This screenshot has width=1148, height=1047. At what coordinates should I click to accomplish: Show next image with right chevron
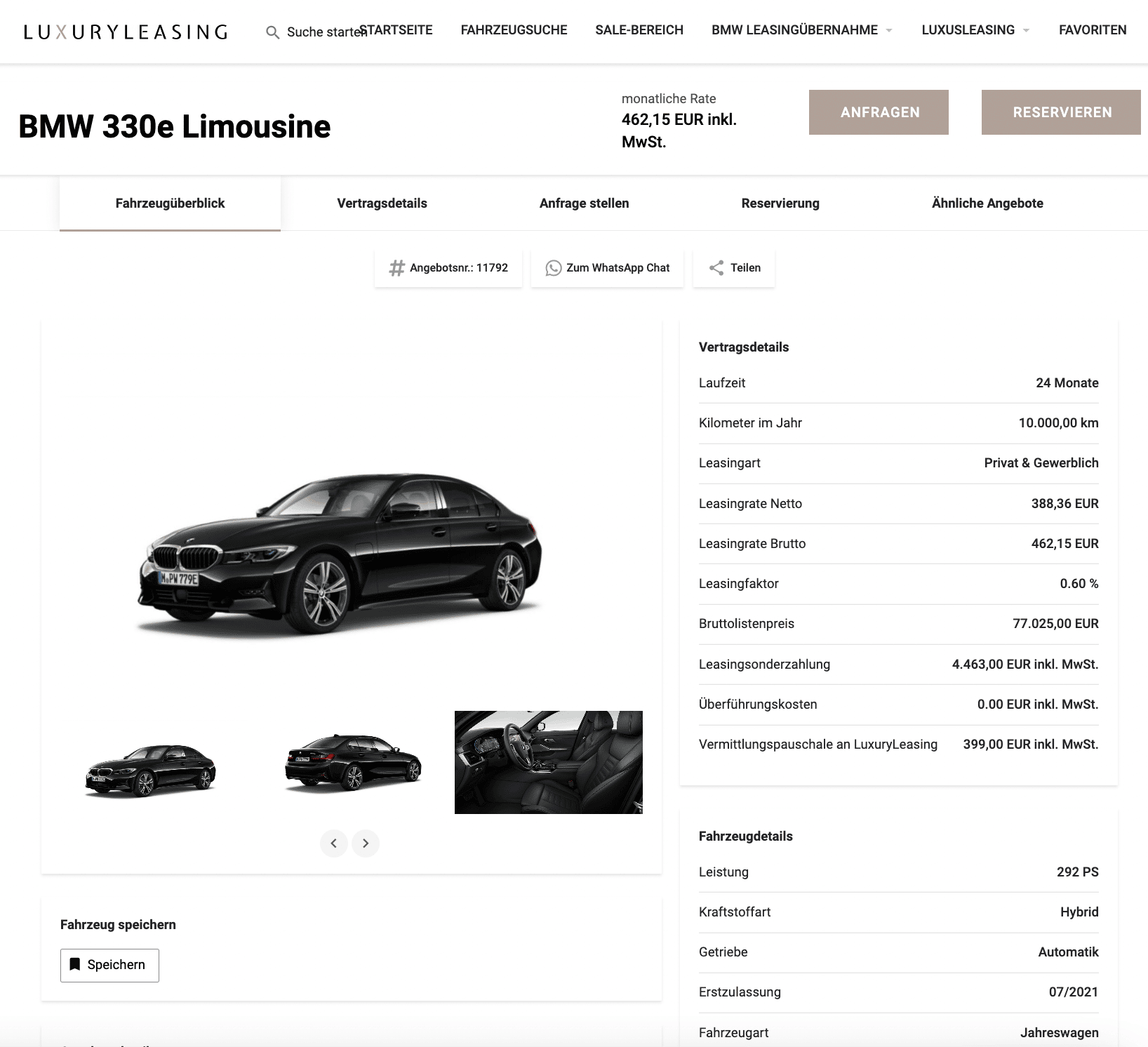[366, 843]
